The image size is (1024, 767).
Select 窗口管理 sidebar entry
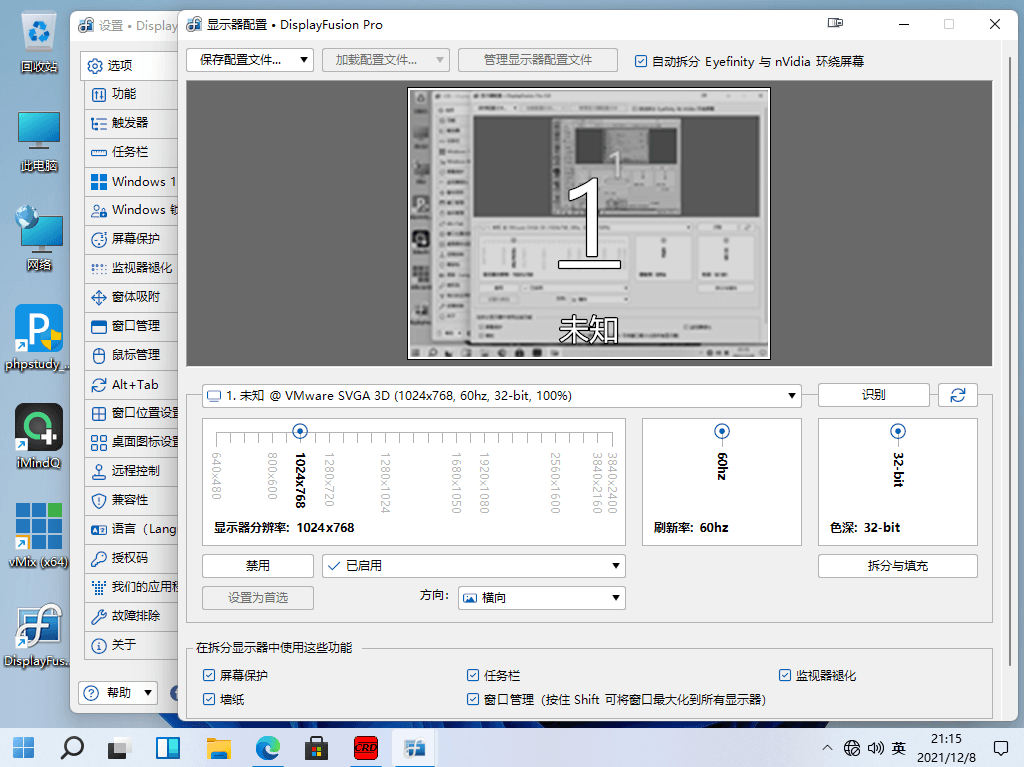pyautogui.click(x=131, y=326)
